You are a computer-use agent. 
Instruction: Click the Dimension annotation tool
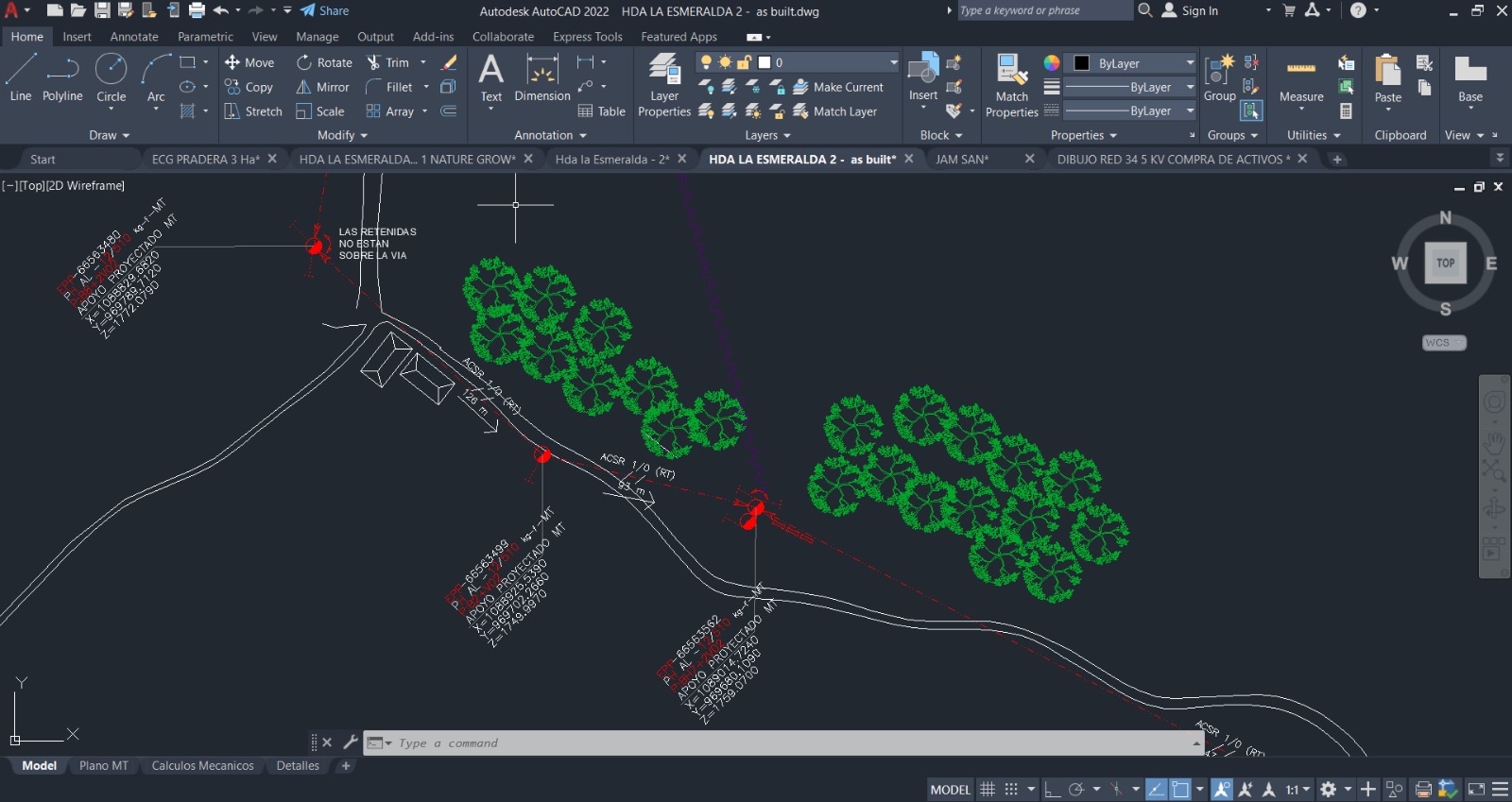tap(541, 78)
